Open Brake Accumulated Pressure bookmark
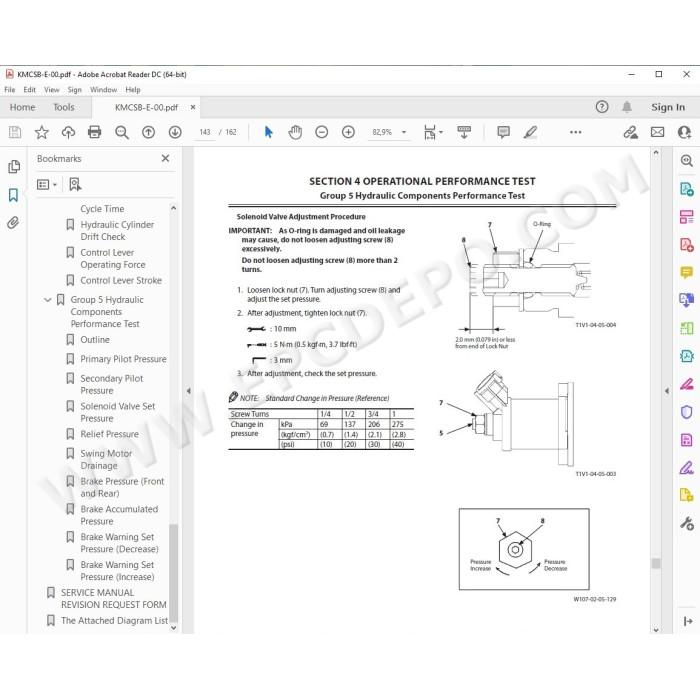Viewport: 700px width, 700px height. 119,515
